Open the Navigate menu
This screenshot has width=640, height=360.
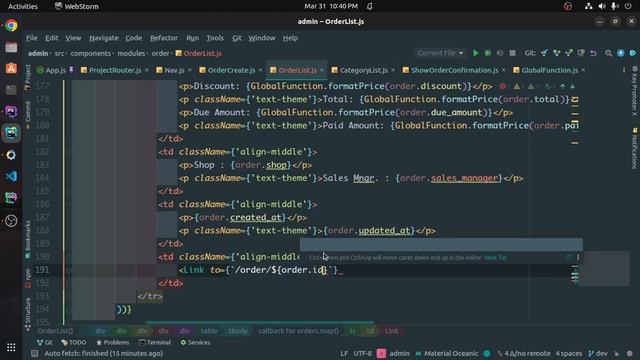104,38
